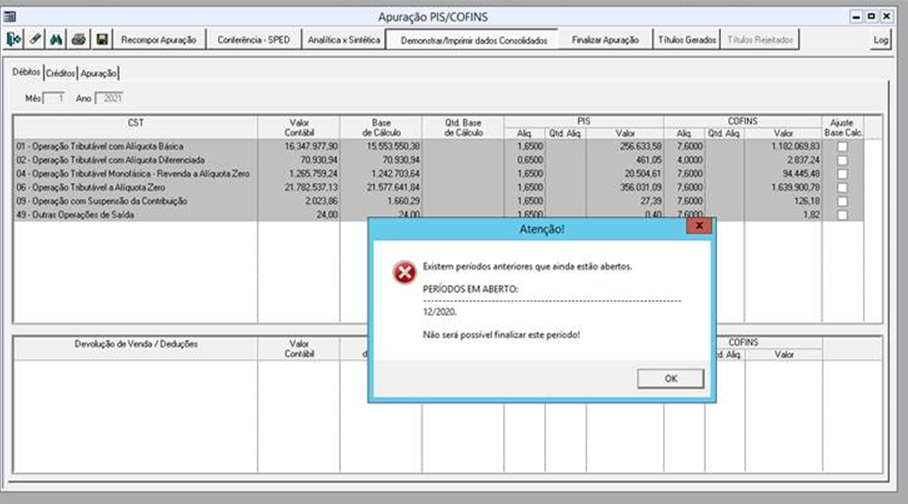
Task: Click the Finalizar Apuração button
Action: coord(605,39)
